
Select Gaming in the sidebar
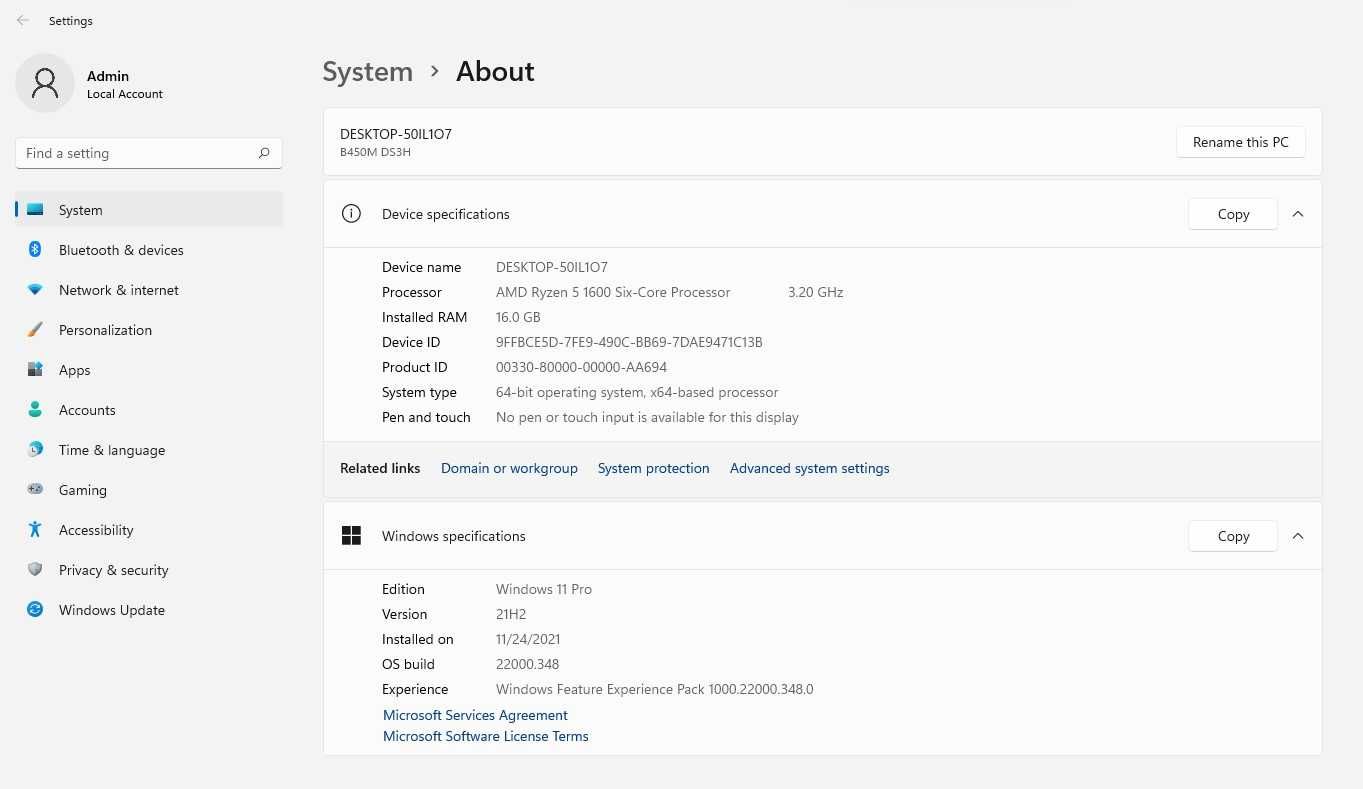149,490
